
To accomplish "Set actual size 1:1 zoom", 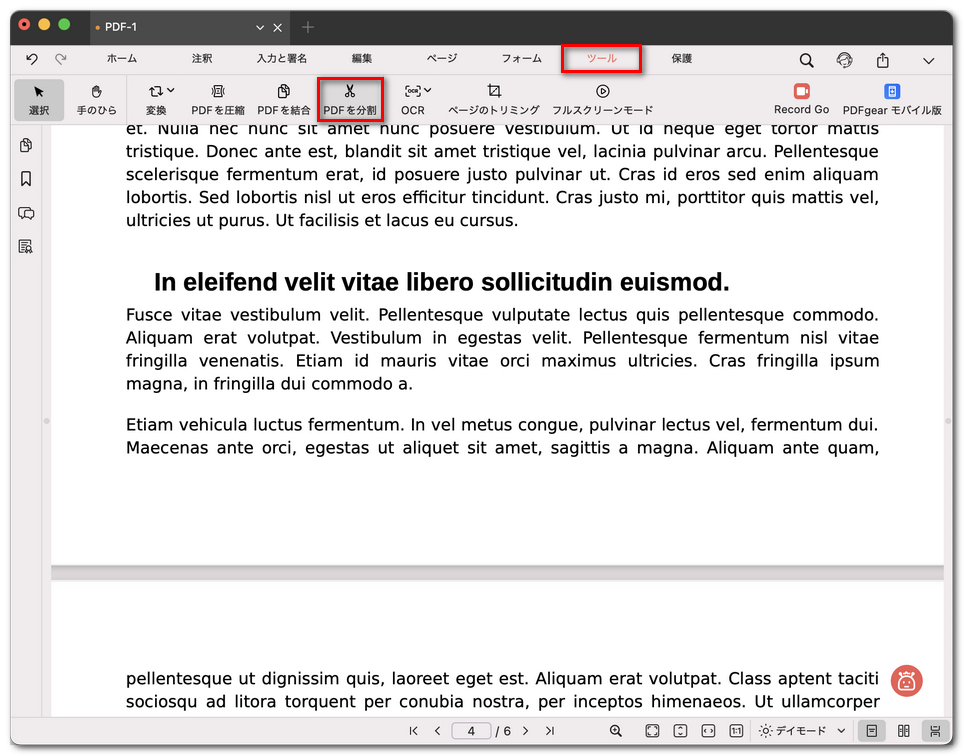I will [736, 731].
